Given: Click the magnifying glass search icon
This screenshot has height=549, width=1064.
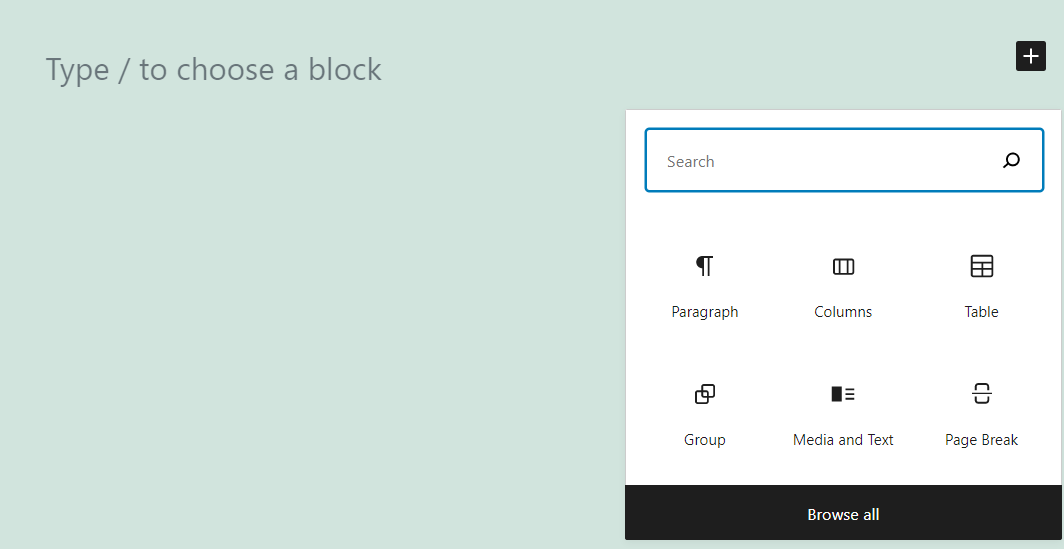Looking at the screenshot, I should tap(1011, 160).
